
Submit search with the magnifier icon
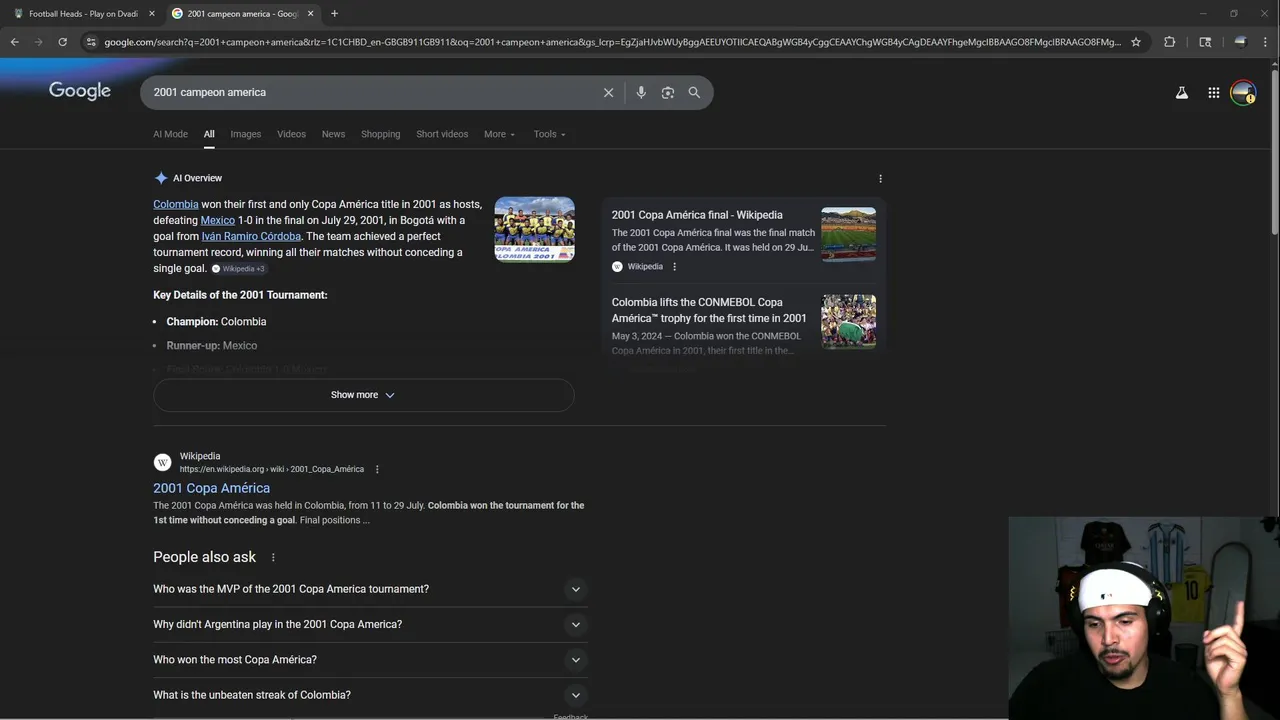(x=694, y=92)
